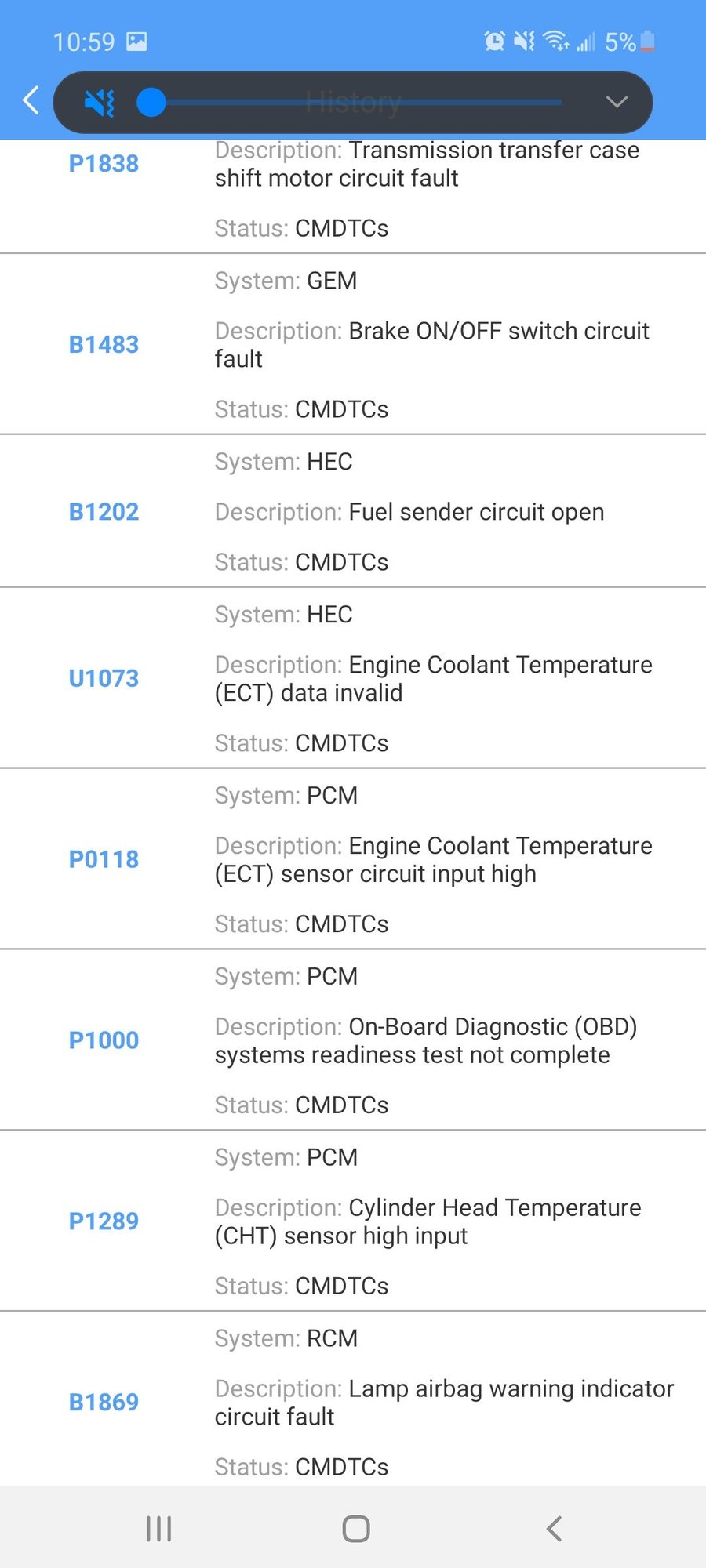This screenshot has height=1568, width=706.
Task: Open recent apps from the navigation bar
Action: pyautogui.click(x=158, y=1527)
